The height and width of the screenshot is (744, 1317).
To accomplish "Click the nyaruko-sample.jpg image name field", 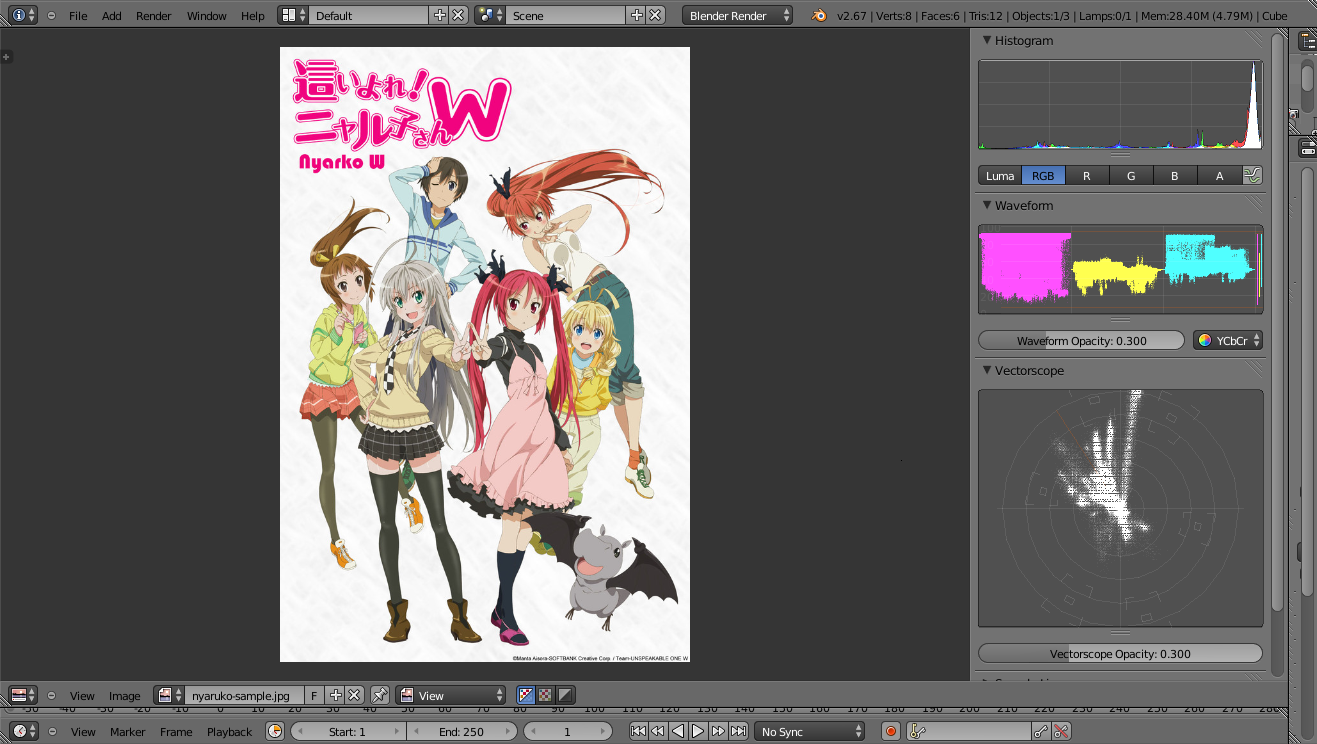I will tap(243, 695).
